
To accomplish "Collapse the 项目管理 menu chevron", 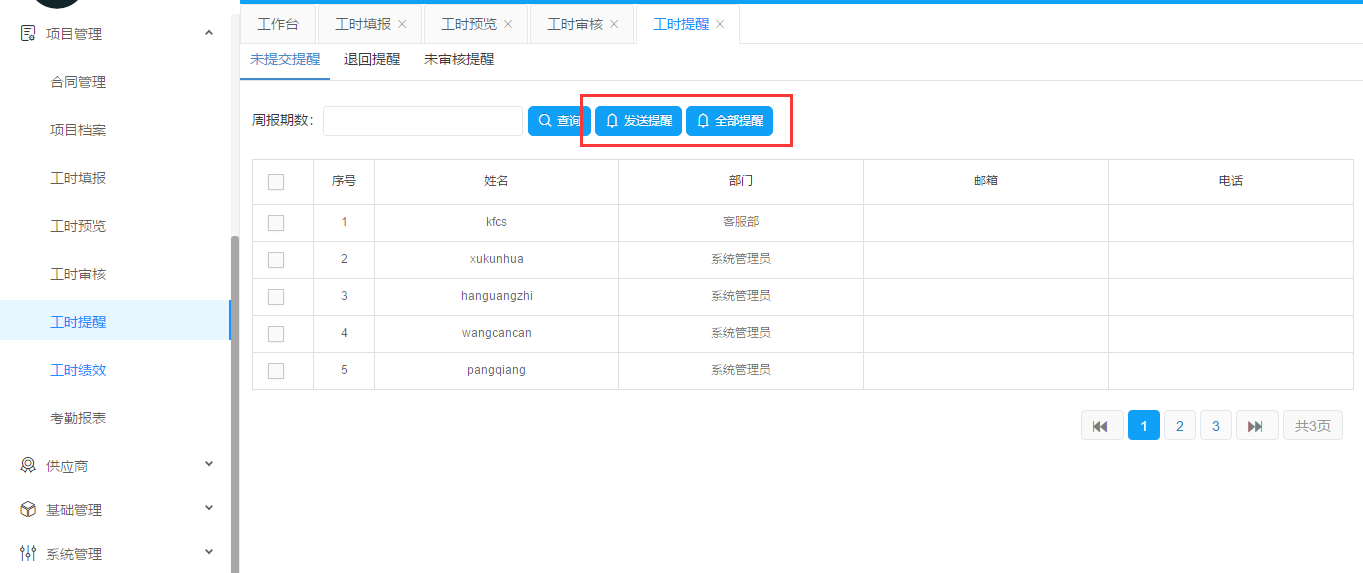I will [x=209, y=34].
